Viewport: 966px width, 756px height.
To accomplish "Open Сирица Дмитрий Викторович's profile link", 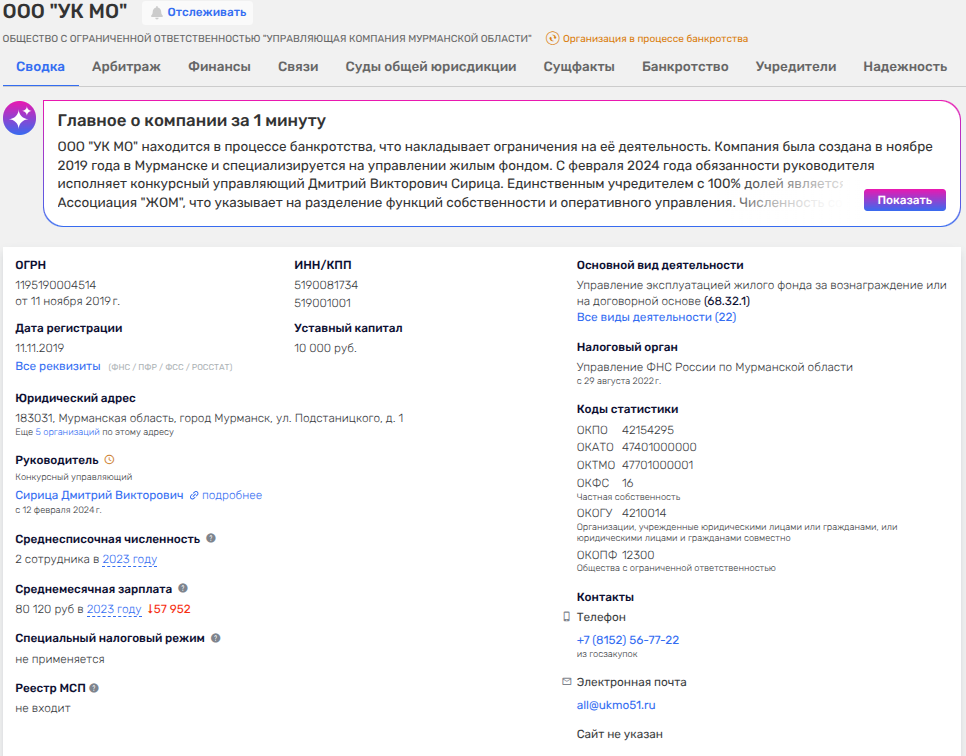I will [100, 495].
